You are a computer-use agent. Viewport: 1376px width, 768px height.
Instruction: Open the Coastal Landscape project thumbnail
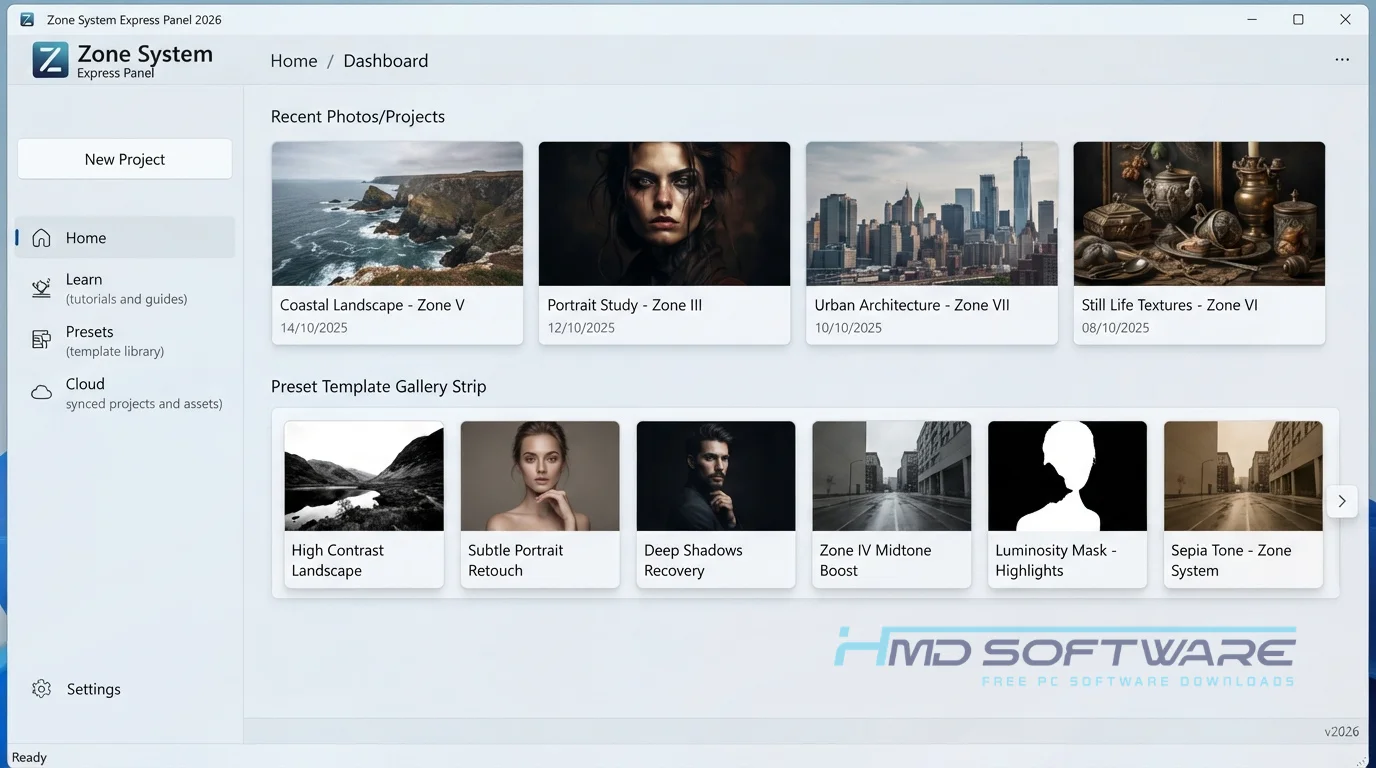(397, 214)
